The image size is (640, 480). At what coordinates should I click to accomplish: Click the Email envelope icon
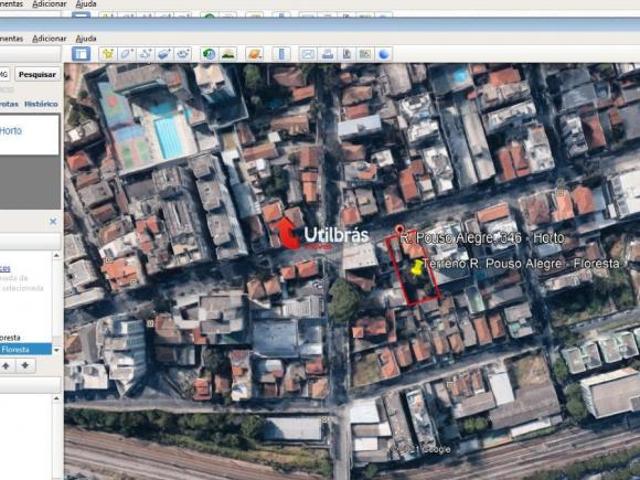(x=308, y=53)
